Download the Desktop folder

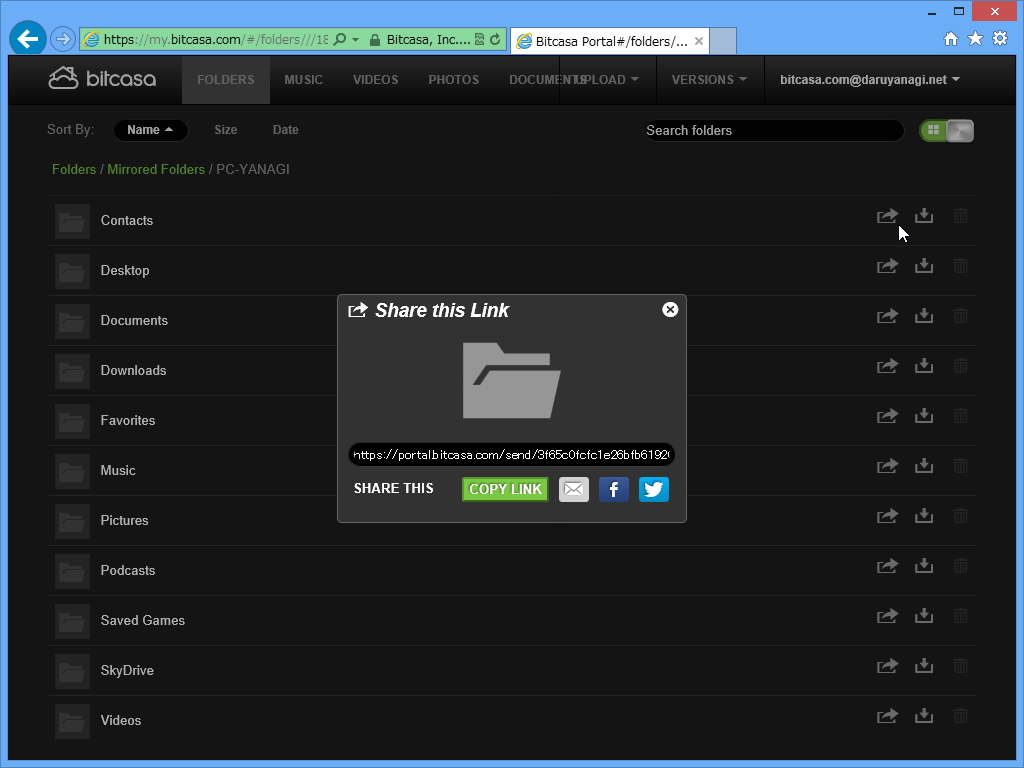(923, 266)
